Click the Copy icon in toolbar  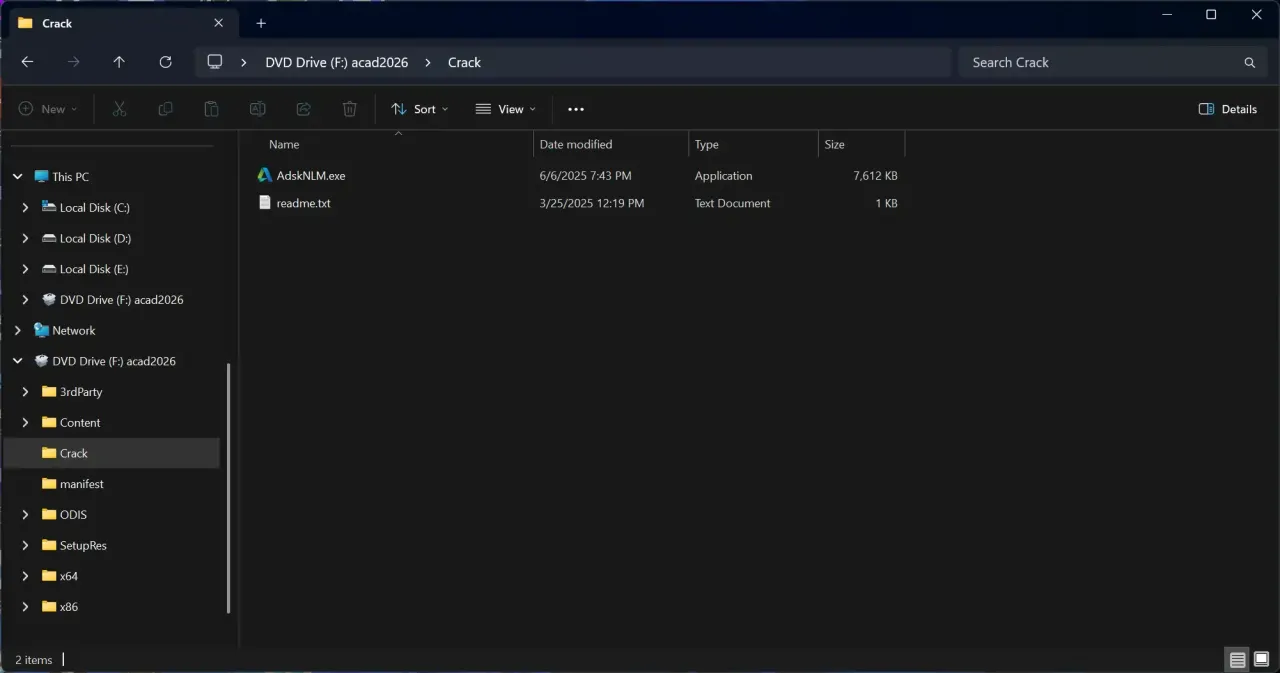tap(166, 109)
